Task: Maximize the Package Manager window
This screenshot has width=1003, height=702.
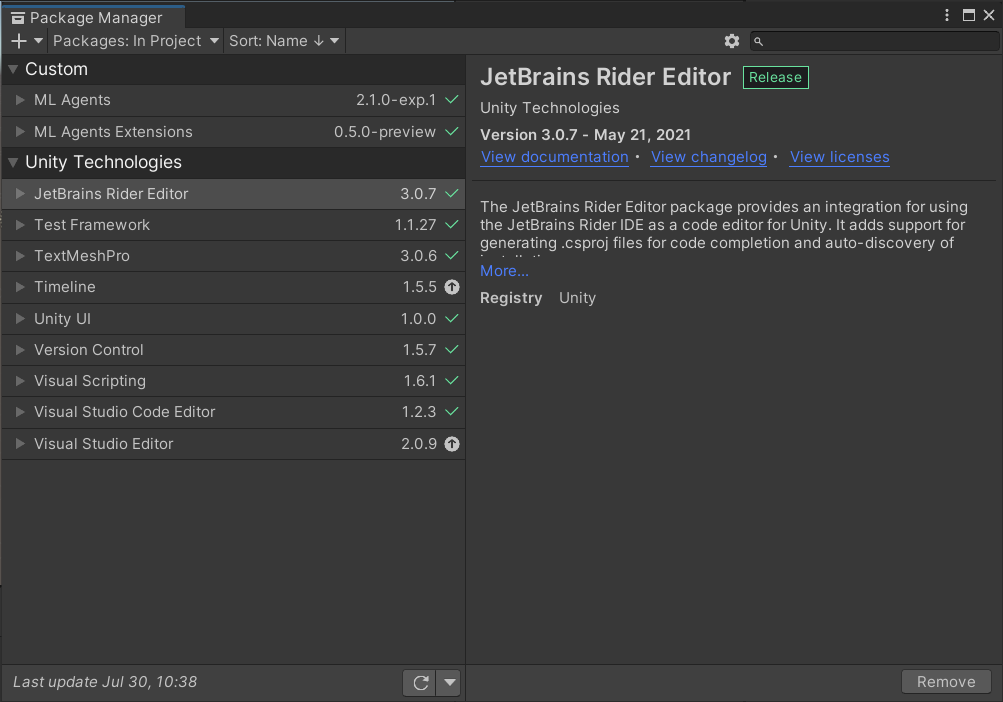Action: (969, 15)
